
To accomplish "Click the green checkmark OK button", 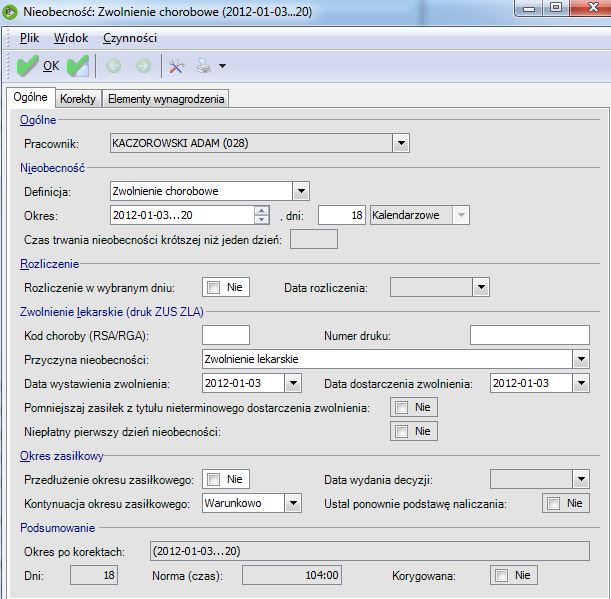I will pyautogui.click(x=38, y=66).
